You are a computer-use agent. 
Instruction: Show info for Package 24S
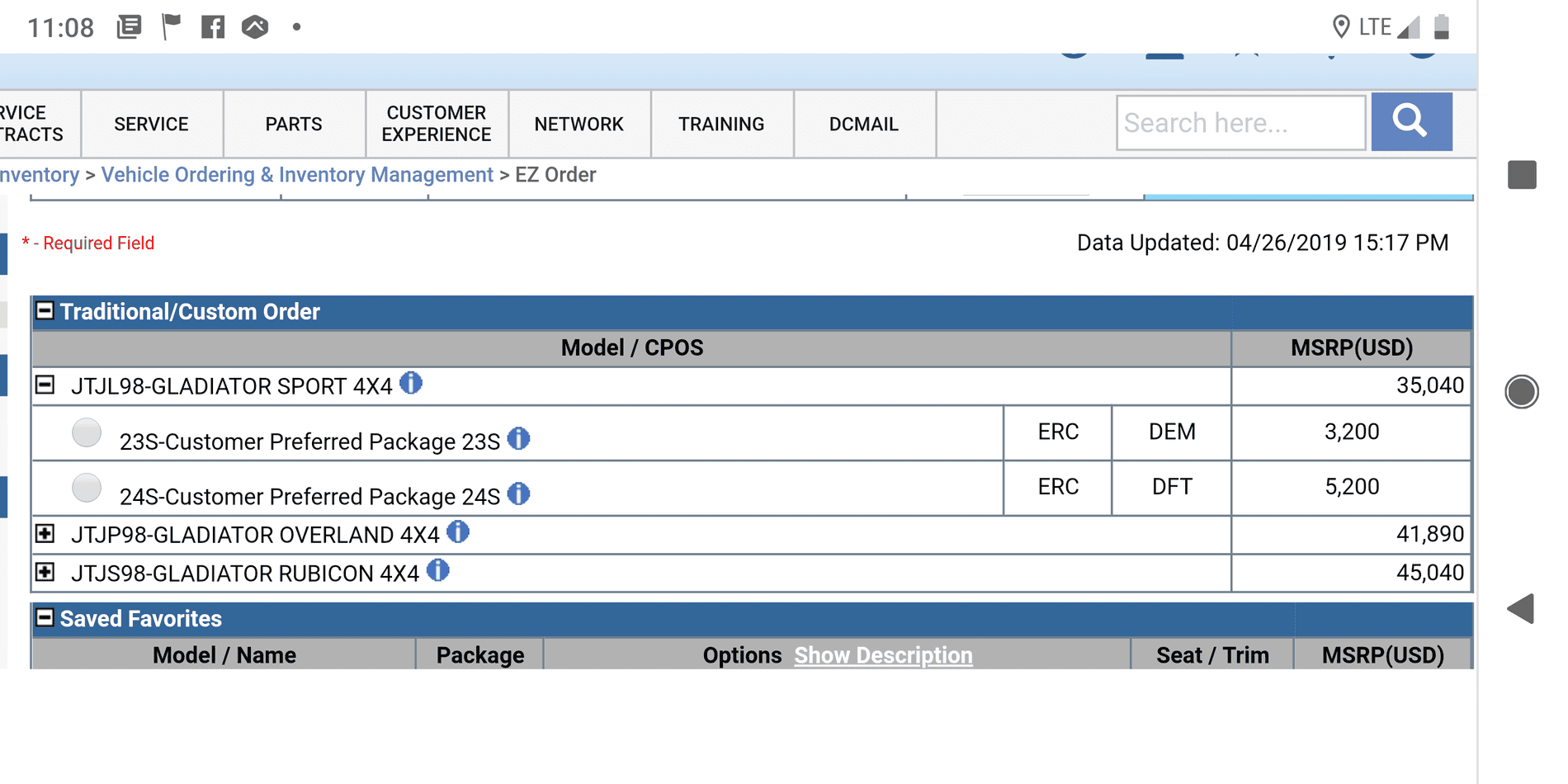click(518, 494)
